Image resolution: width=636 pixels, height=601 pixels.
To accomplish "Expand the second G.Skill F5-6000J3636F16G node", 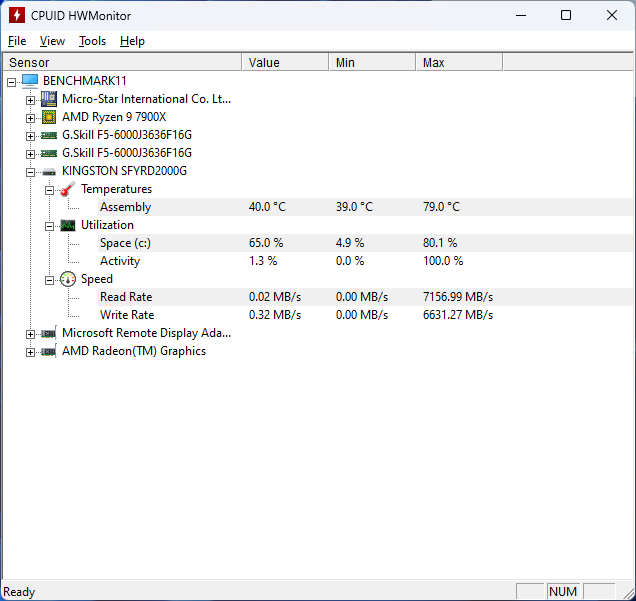I will [30, 155].
